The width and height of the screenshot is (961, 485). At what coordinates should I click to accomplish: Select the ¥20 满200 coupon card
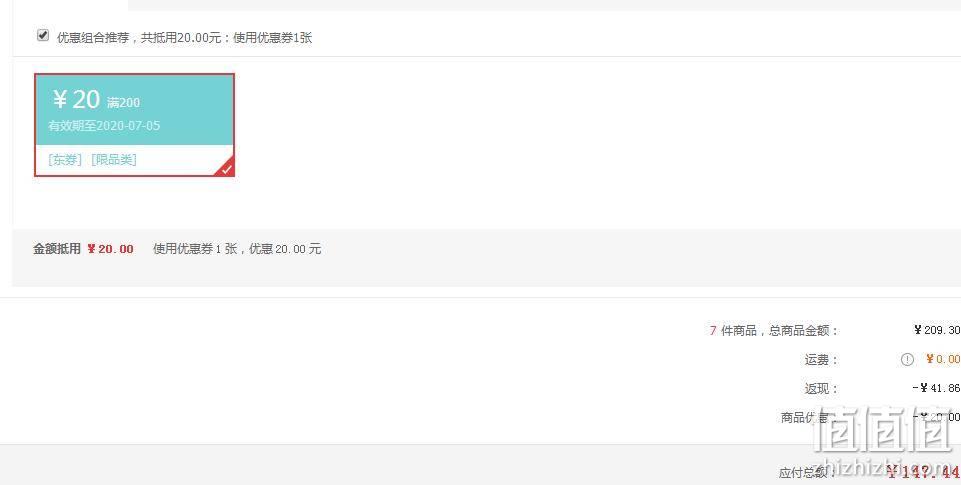click(x=134, y=125)
